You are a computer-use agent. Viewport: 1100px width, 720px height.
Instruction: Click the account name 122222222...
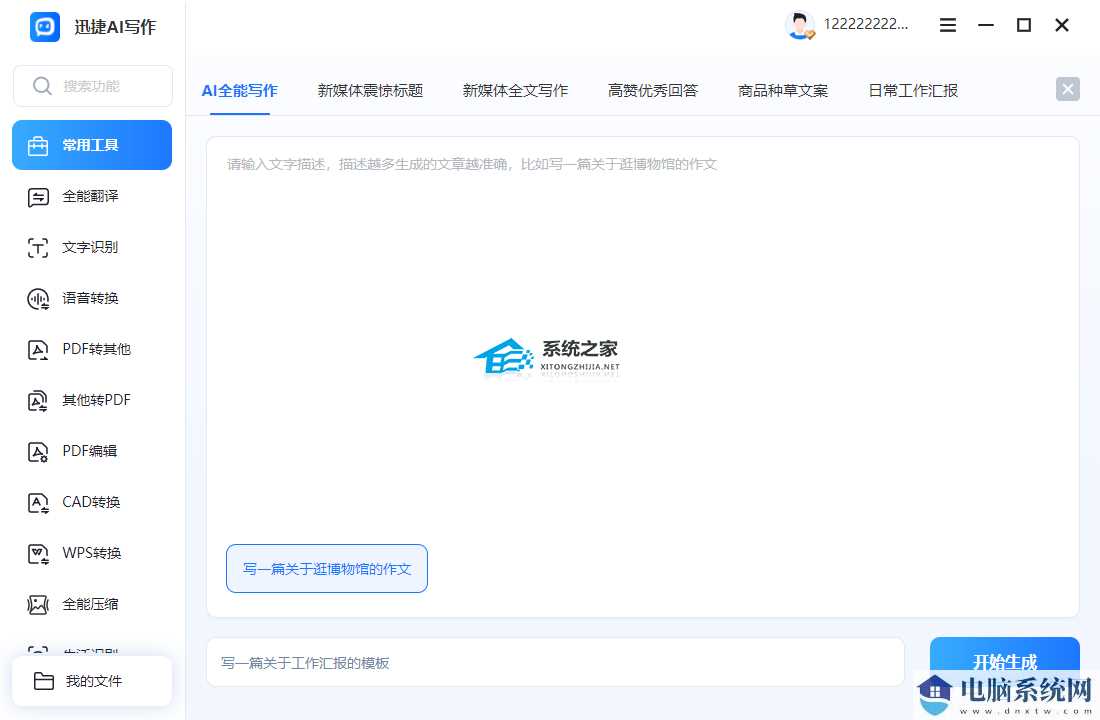866,25
